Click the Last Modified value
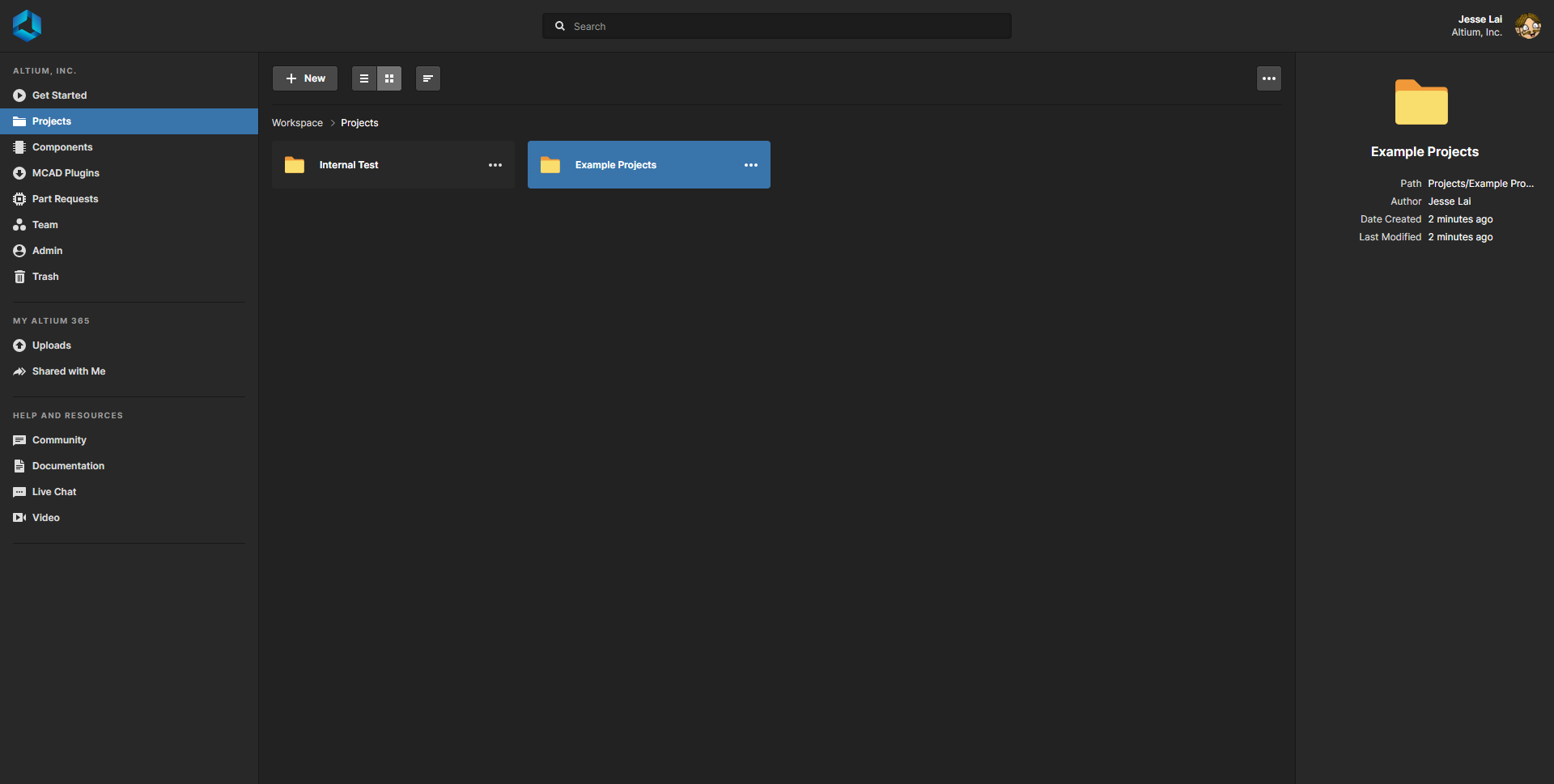 point(1460,237)
